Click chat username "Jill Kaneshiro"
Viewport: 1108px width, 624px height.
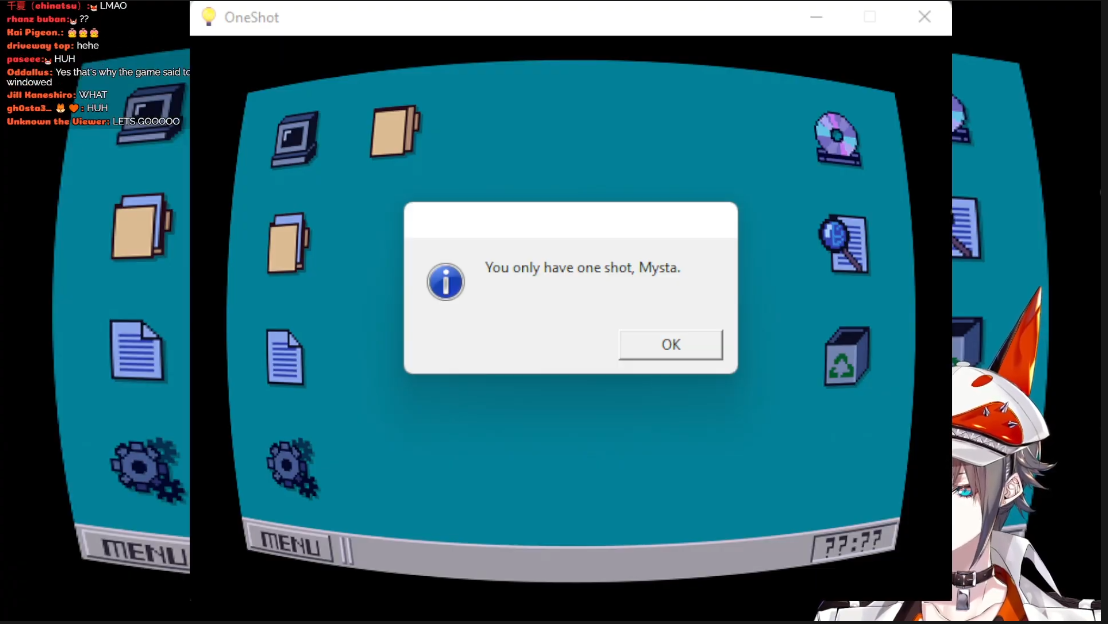click(40, 95)
